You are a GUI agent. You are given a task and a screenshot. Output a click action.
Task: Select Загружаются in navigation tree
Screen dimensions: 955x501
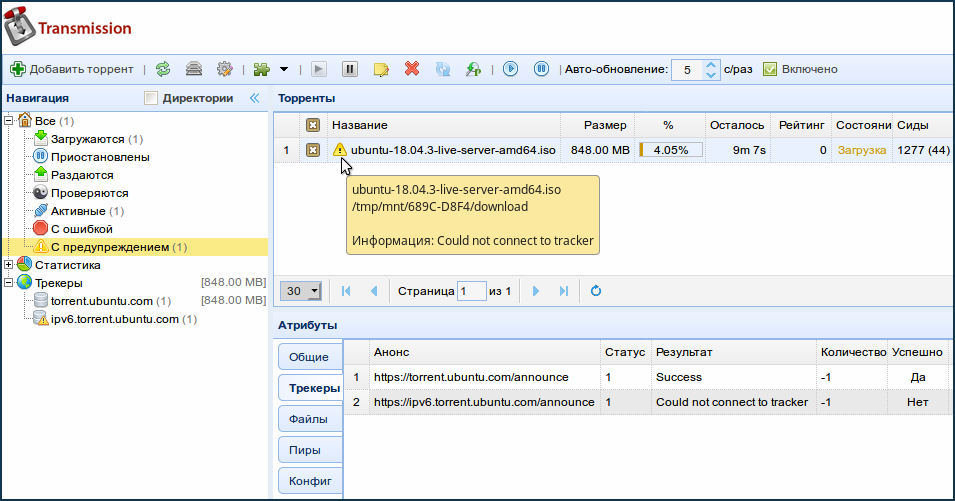pos(89,139)
